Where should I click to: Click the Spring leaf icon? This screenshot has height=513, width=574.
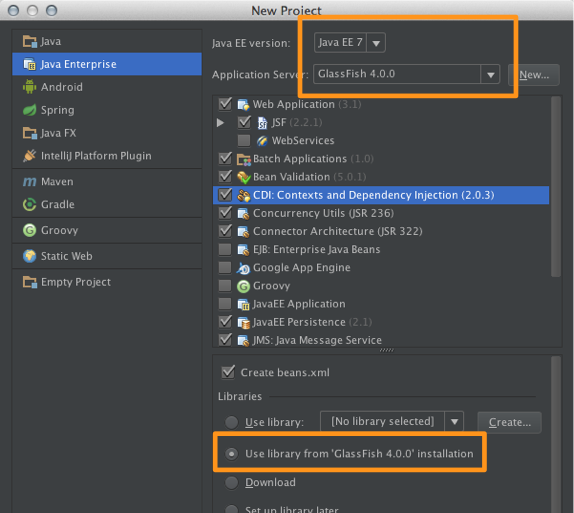(x=29, y=110)
